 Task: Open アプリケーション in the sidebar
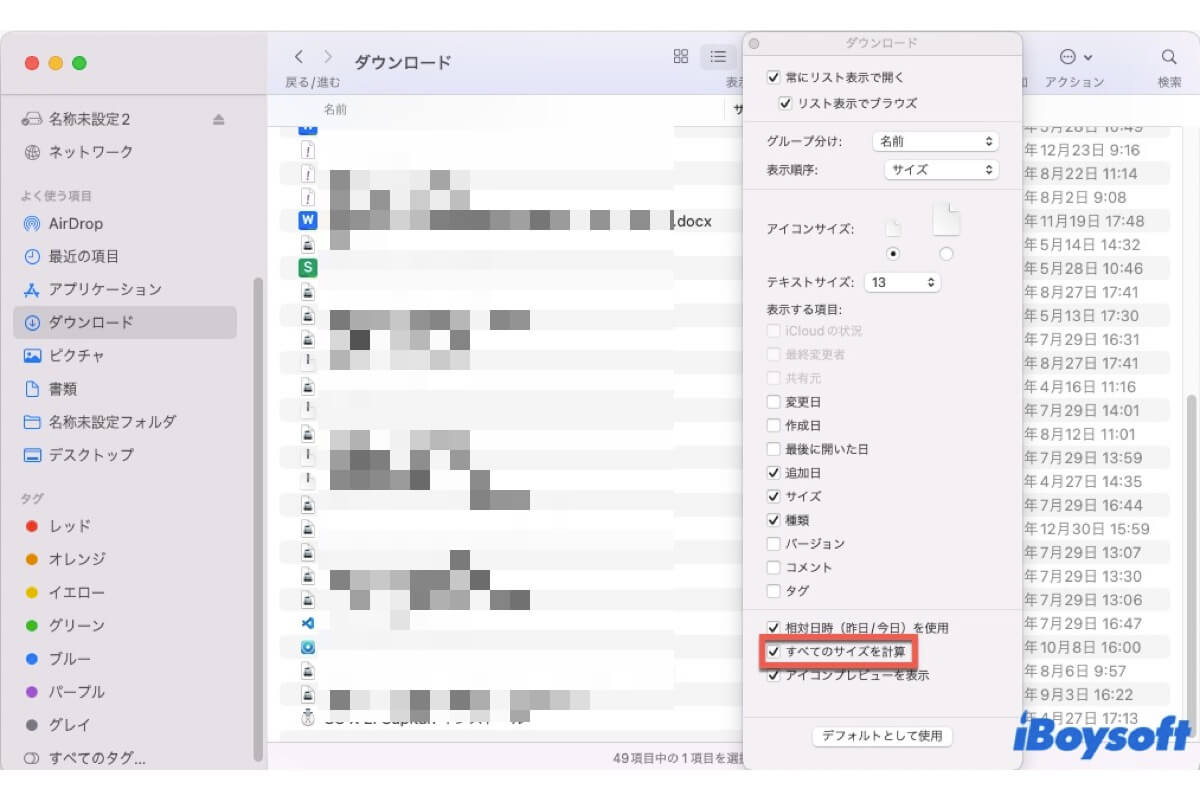pyautogui.click(x=105, y=289)
